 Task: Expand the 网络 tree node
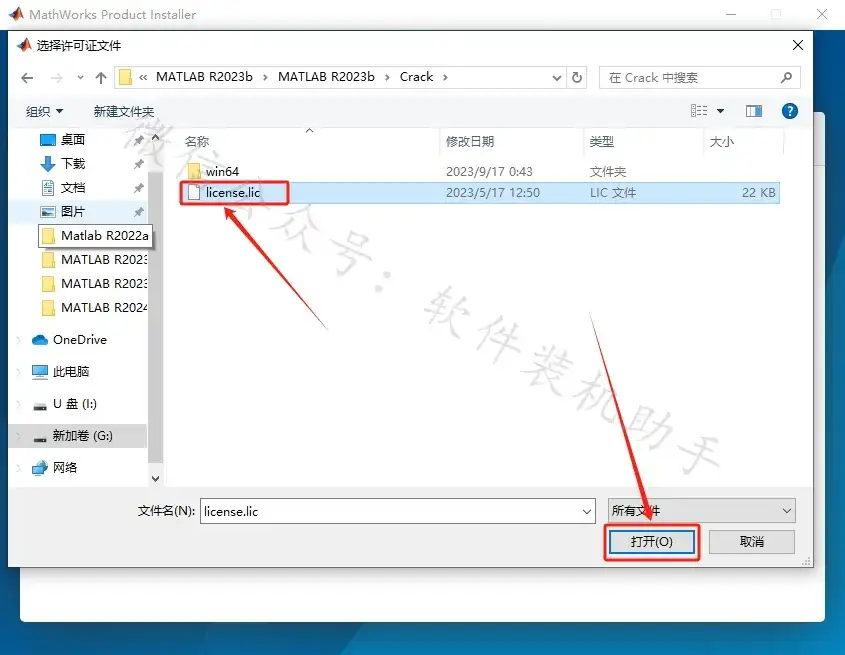[19, 467]
